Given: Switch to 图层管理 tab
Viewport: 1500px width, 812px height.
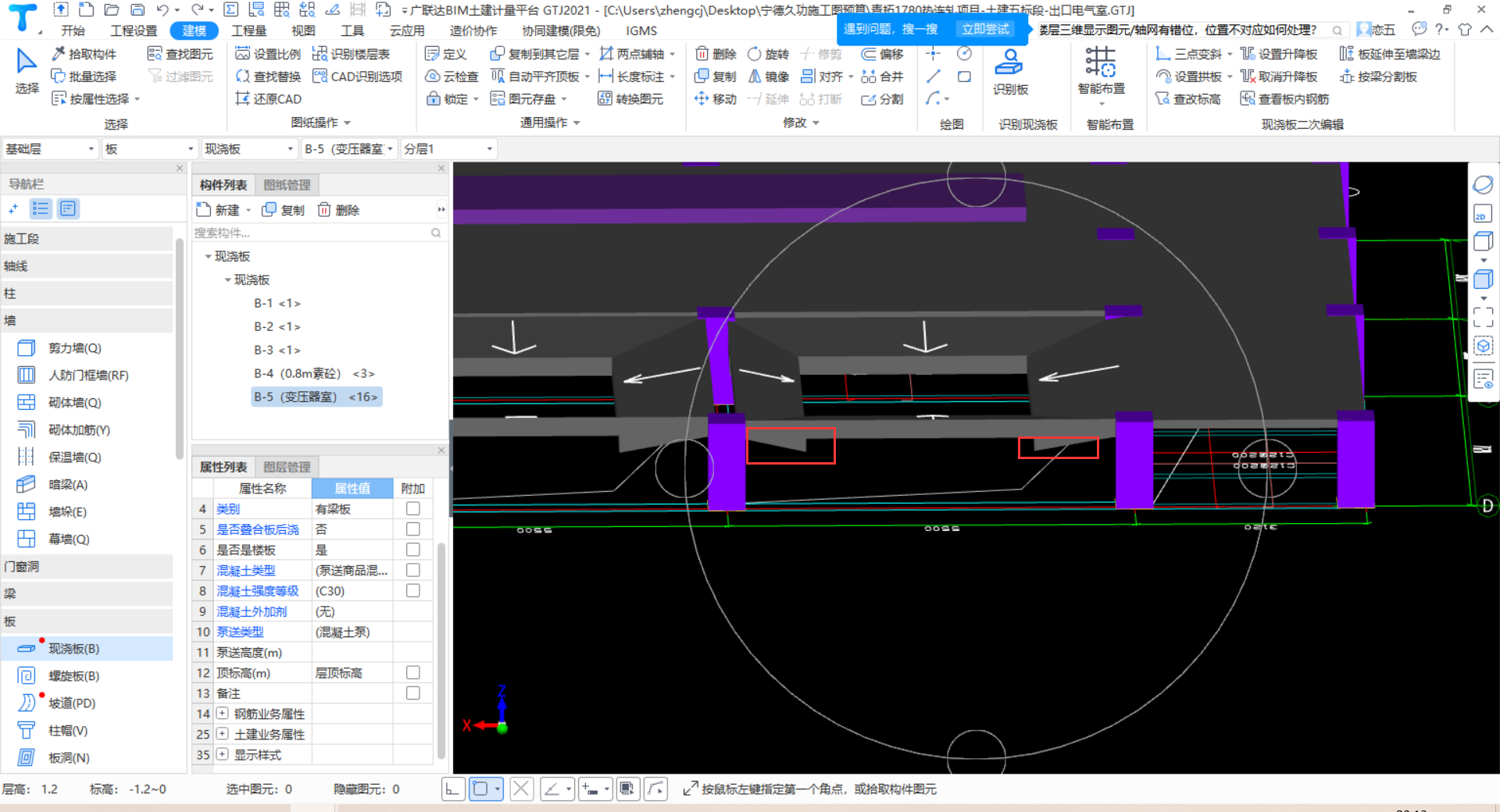Looking at the screenshot, I should pos(287,467).
